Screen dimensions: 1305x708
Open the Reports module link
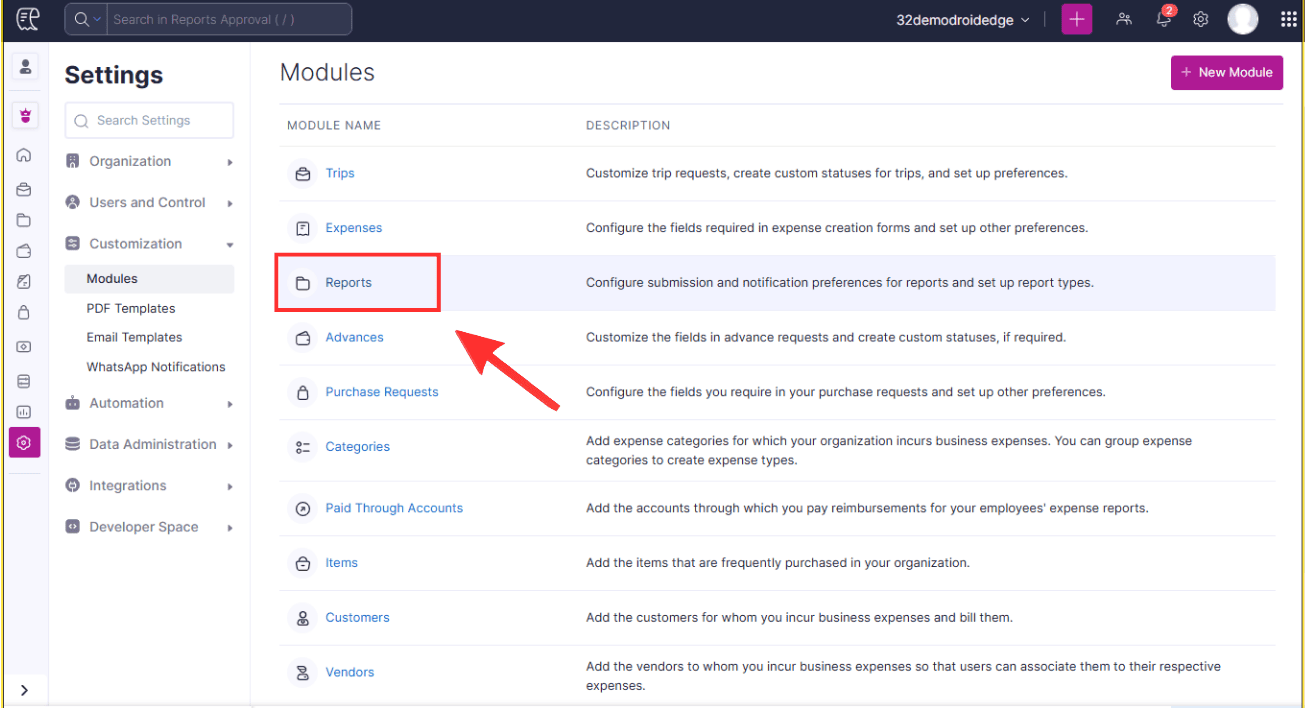[x=348, y=283]
